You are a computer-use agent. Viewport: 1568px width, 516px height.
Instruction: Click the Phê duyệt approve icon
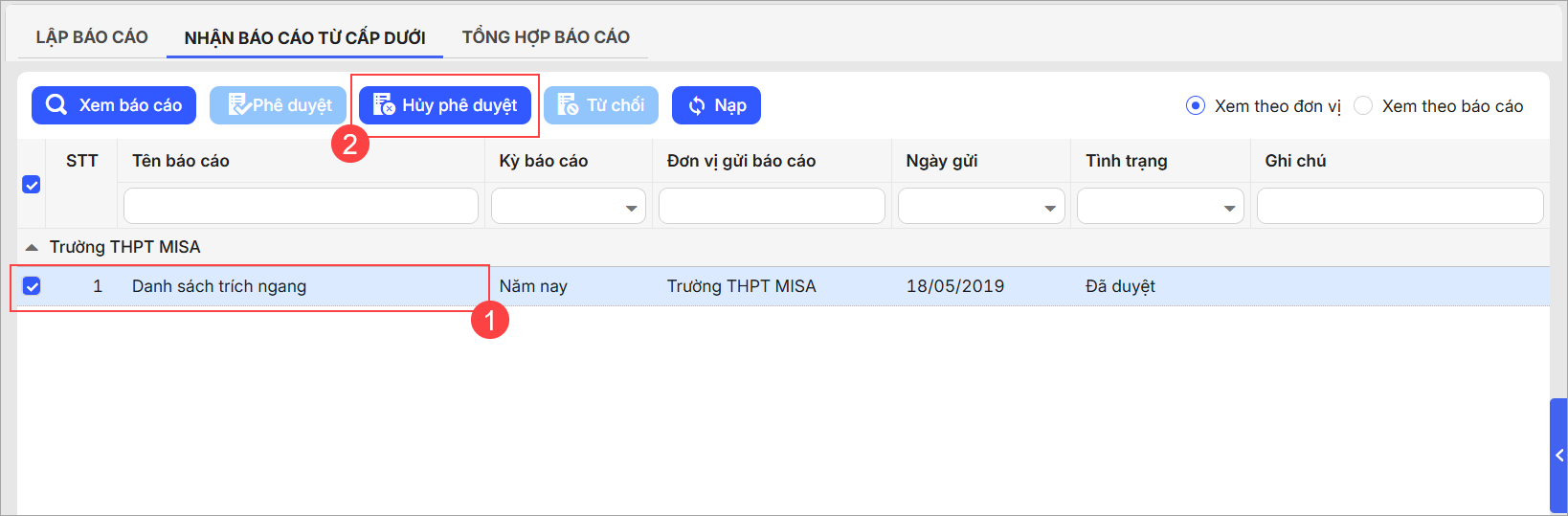(x=238, y=105)
